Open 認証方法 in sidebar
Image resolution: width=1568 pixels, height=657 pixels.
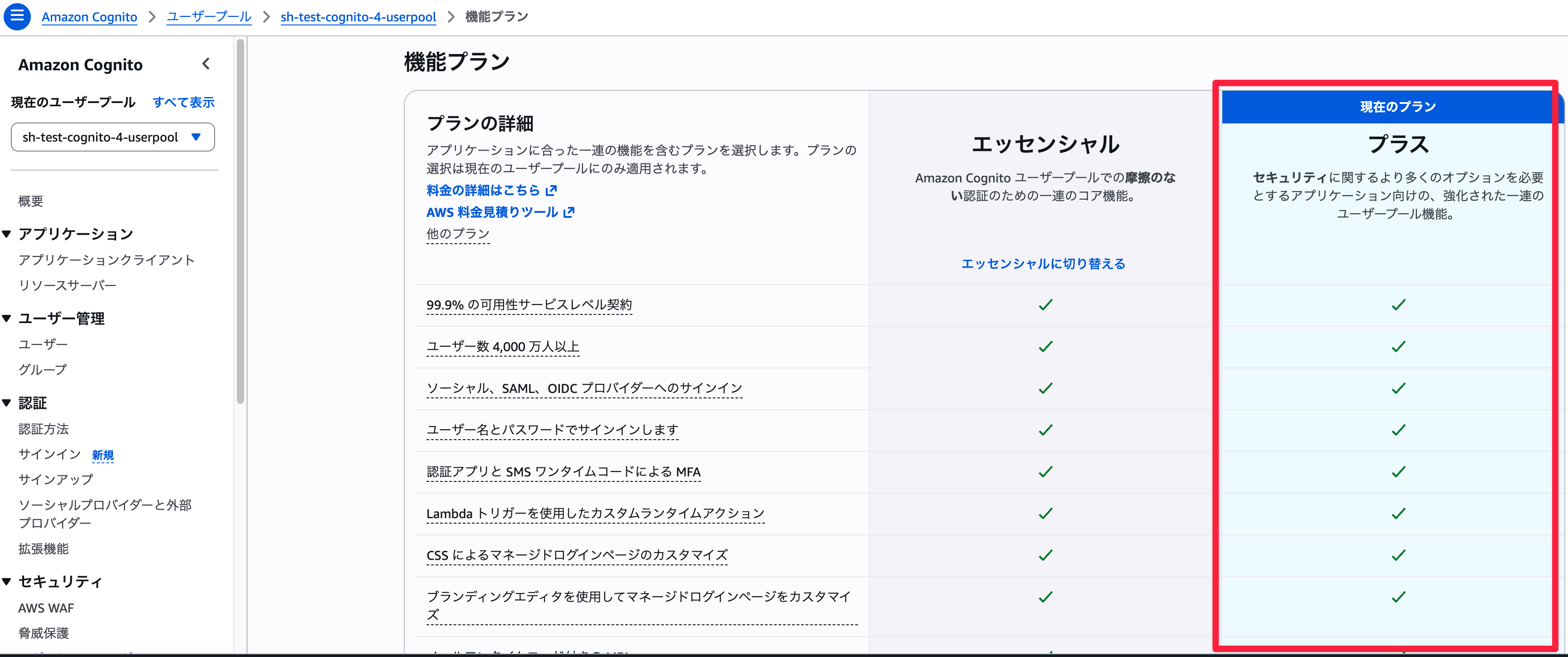[x=43, y=429]
